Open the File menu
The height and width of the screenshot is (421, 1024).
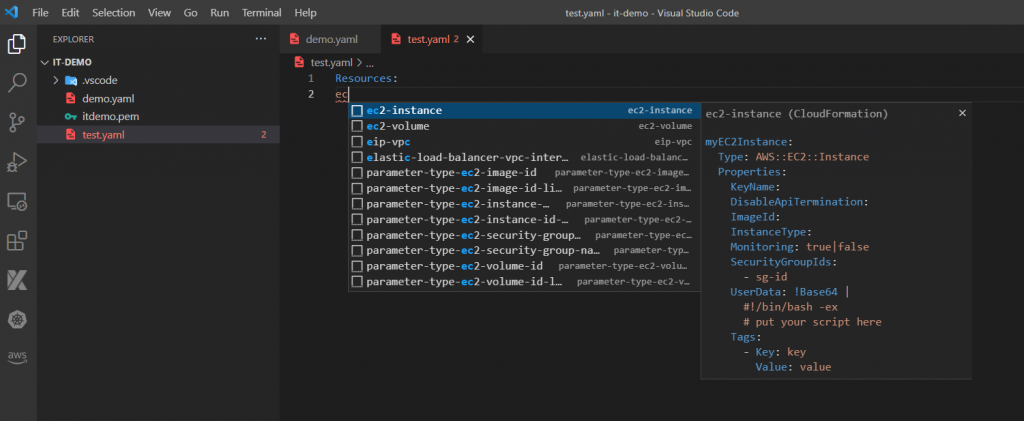tap(40, 12)
